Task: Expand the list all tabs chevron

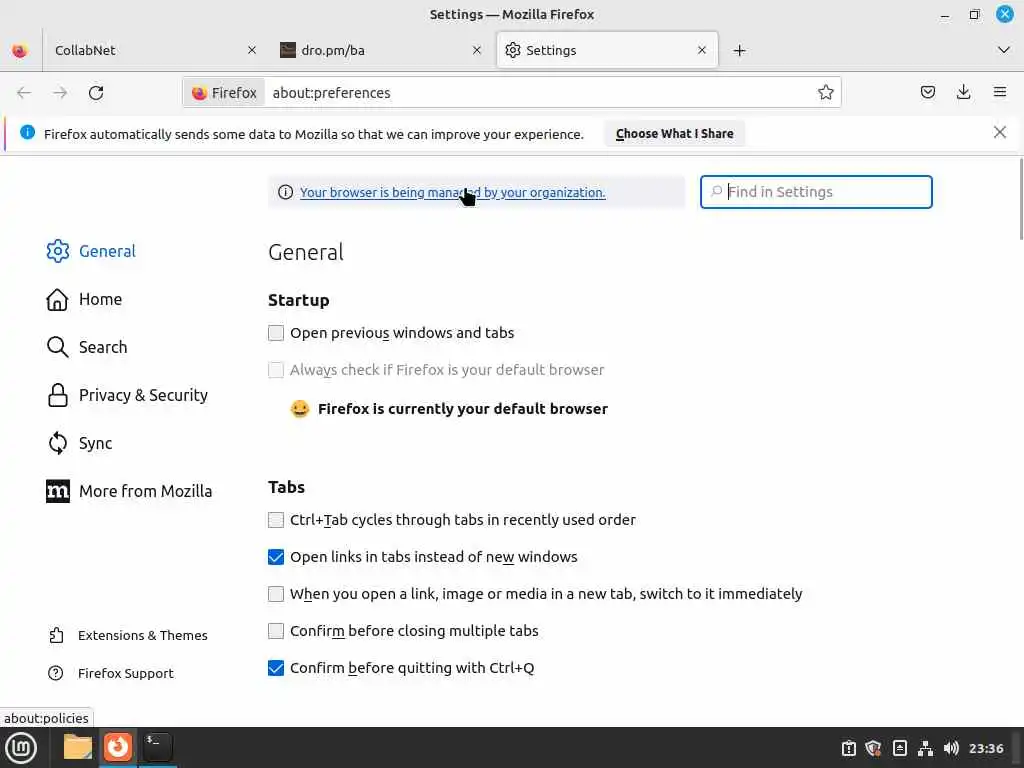Action: click(1004, 50)
